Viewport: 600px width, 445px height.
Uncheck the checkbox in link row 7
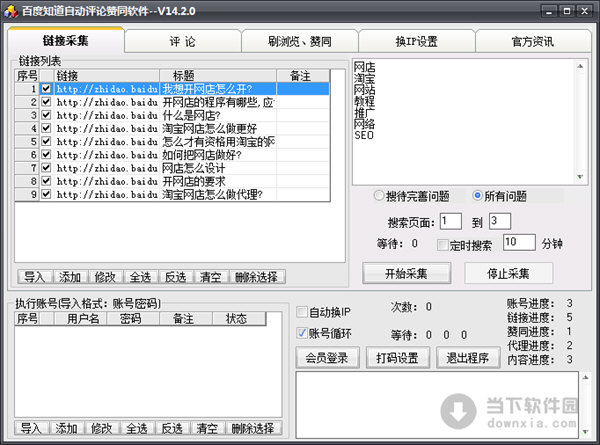[46, 168]
